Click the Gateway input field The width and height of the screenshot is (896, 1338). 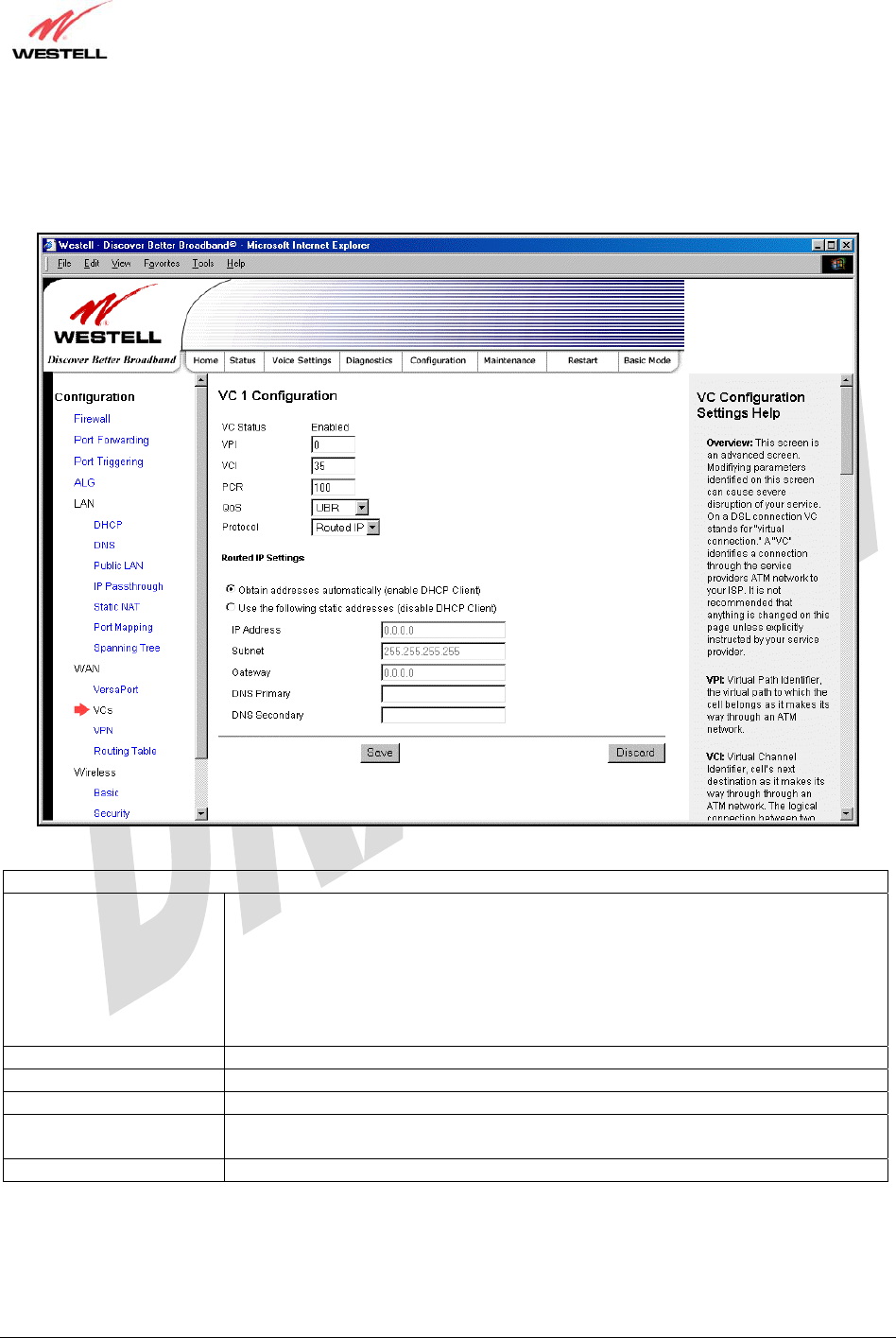click(443, 672)
